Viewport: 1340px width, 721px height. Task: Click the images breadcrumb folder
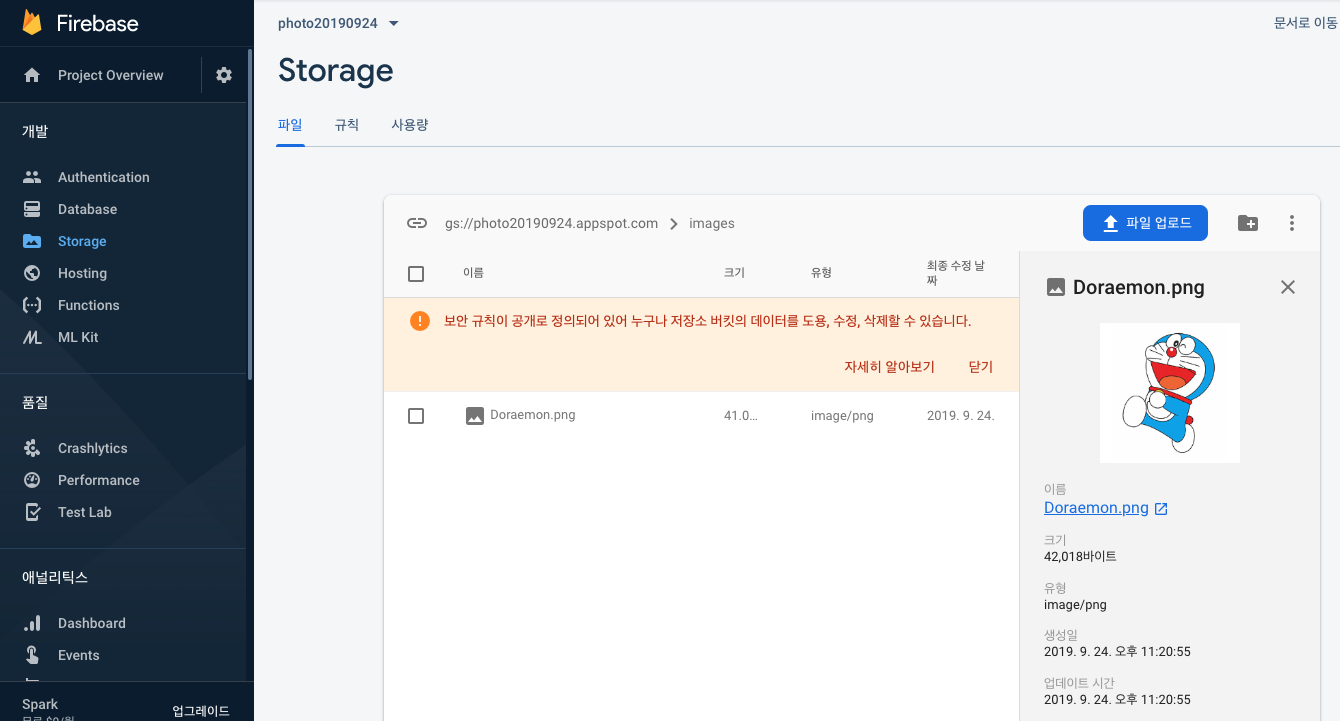[712, 223]
